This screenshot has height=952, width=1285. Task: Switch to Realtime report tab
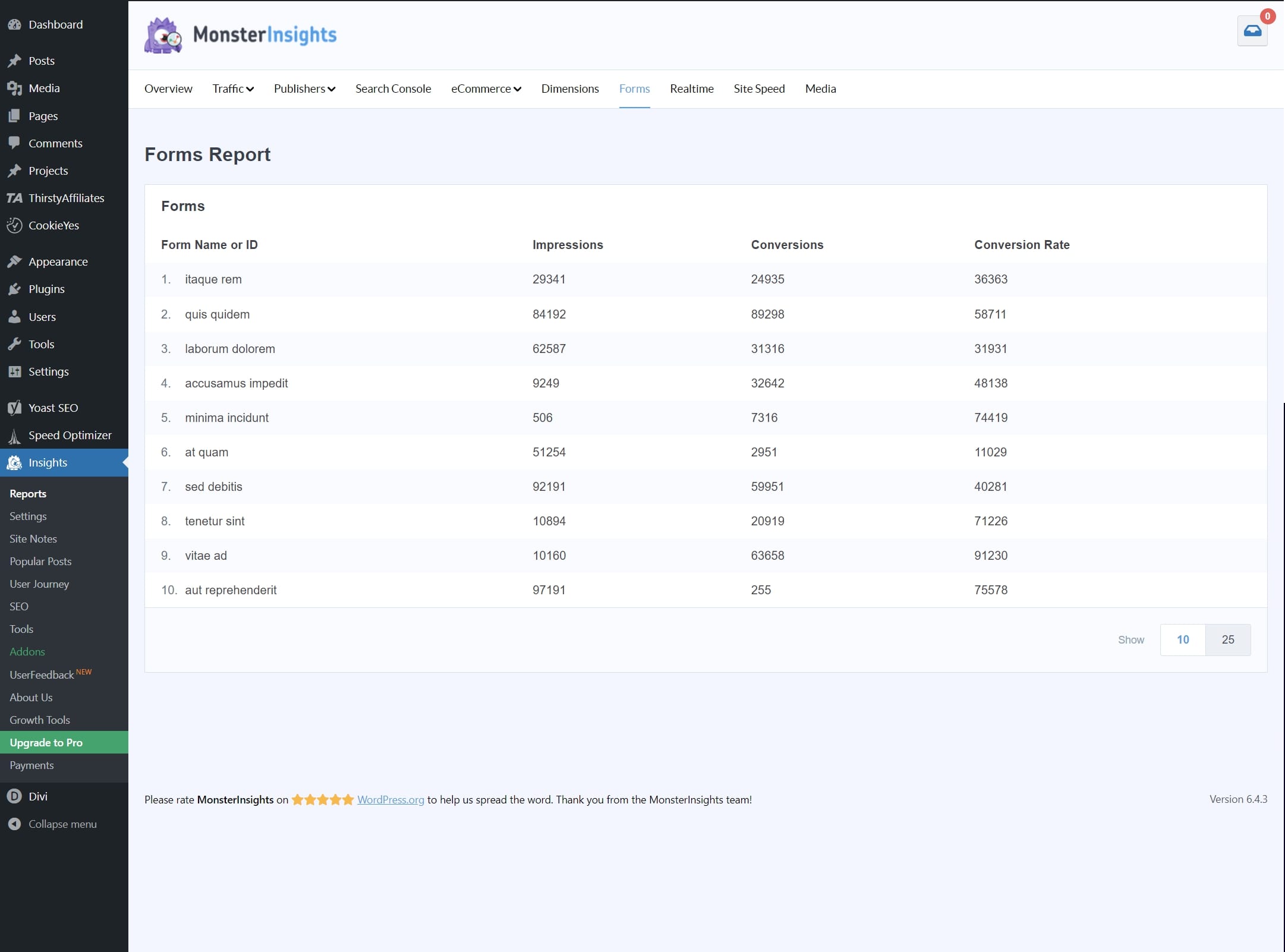692,89
